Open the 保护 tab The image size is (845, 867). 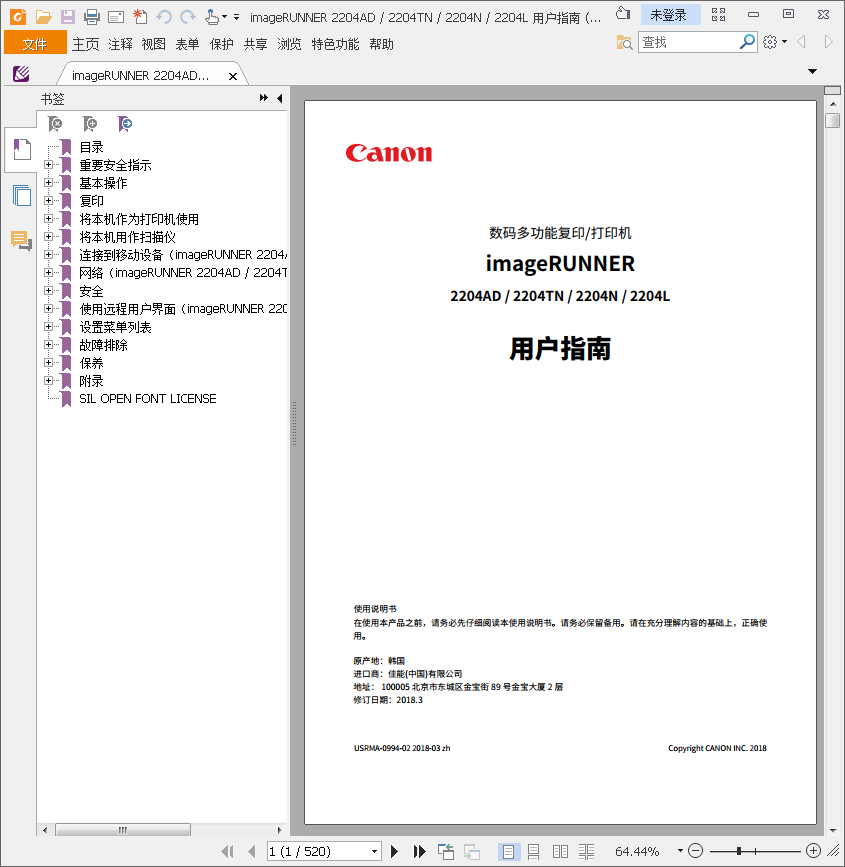pyautogui.click(x=222, y=44)
